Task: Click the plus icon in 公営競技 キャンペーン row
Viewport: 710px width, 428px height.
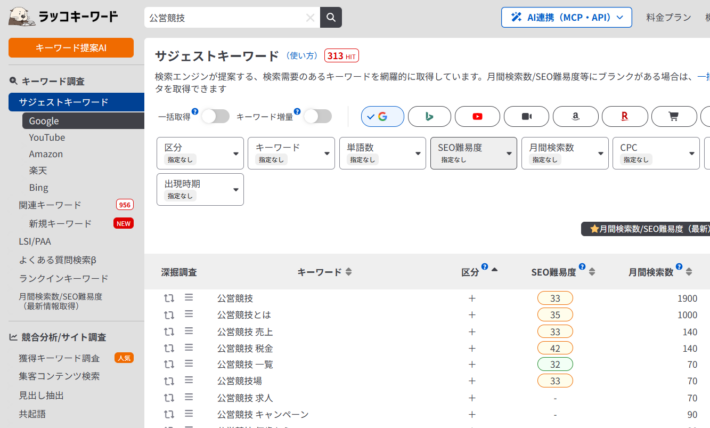Action: pyautogui.click(x=472, y=414)
